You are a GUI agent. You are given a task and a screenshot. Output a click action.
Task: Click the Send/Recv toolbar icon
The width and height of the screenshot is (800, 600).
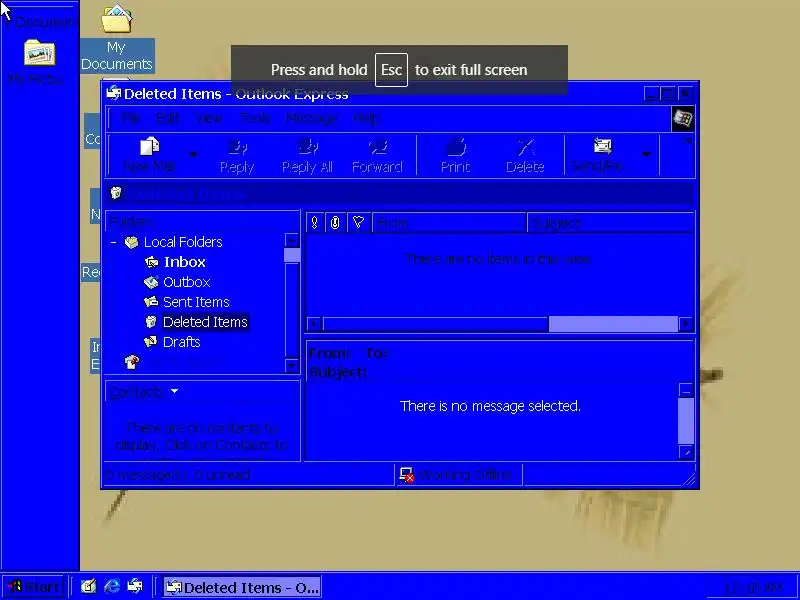603,146
